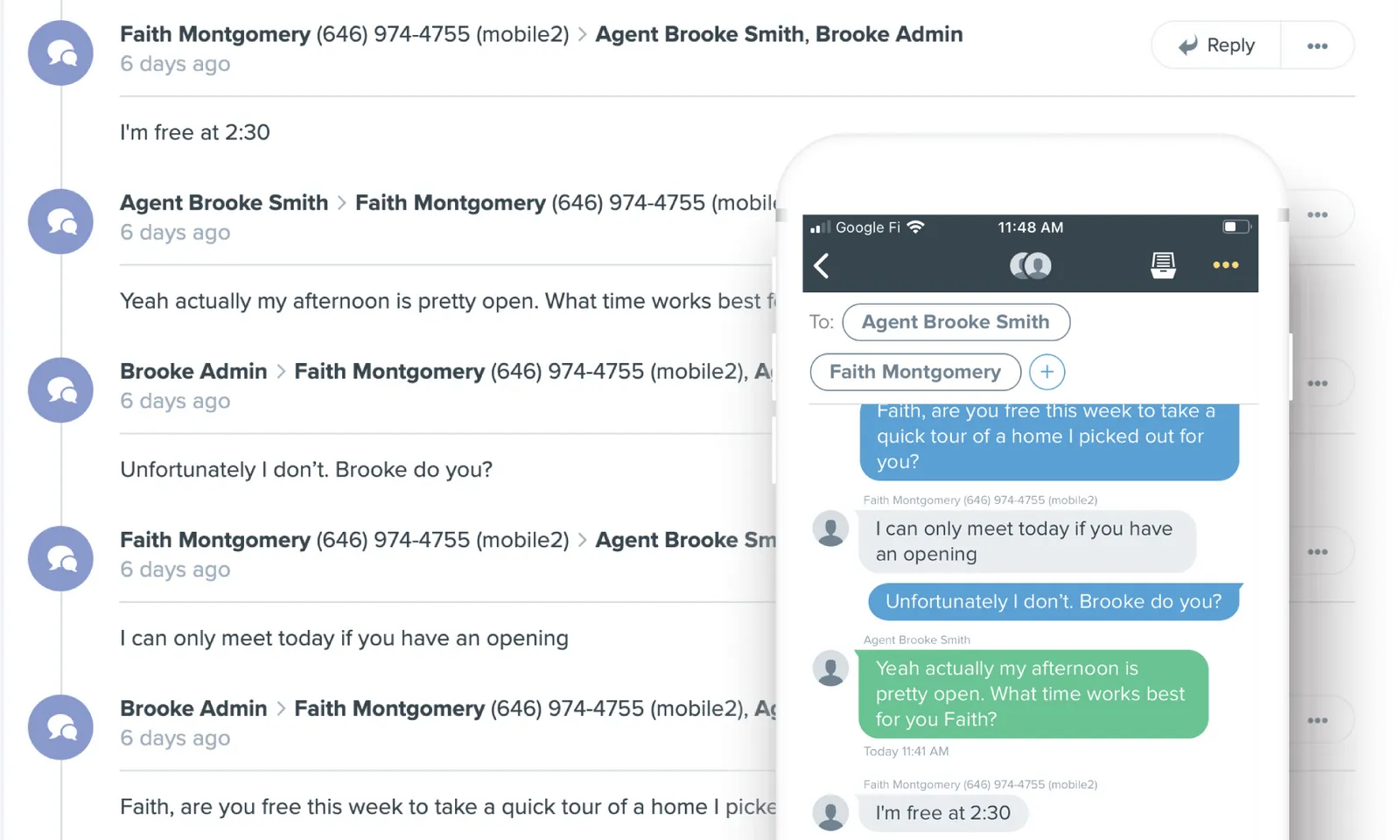Screen dimensions: 1400x840
Task: Tap the back arrow in the phone header
Action: tap(822, 266)
